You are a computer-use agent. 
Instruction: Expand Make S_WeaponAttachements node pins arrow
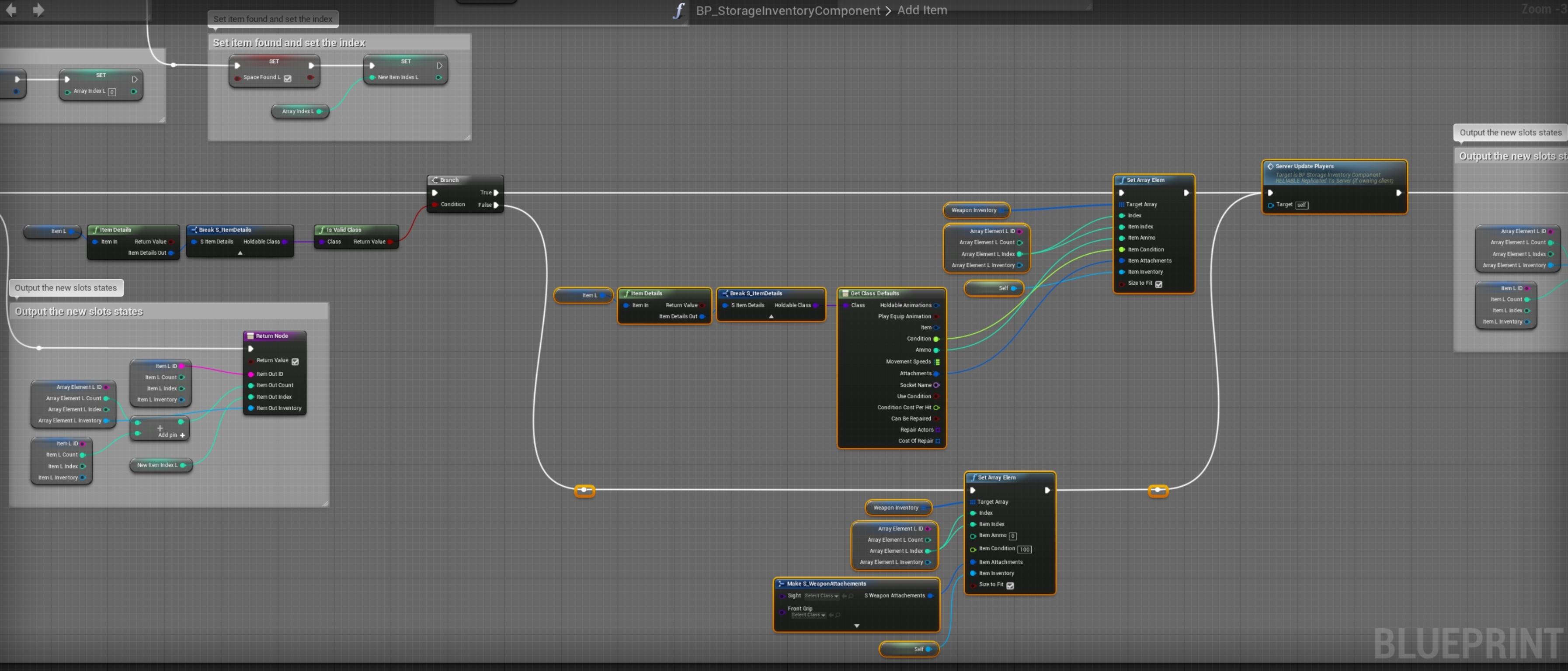[856, 626]
